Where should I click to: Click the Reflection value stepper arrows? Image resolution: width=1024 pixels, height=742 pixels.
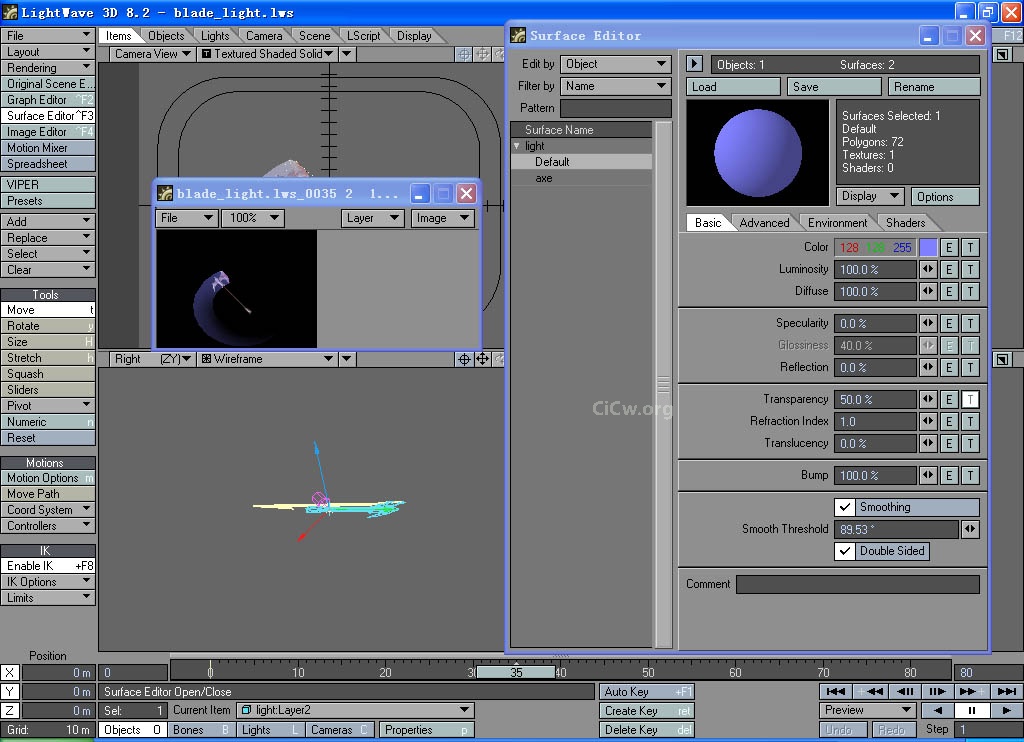[928, 367]
